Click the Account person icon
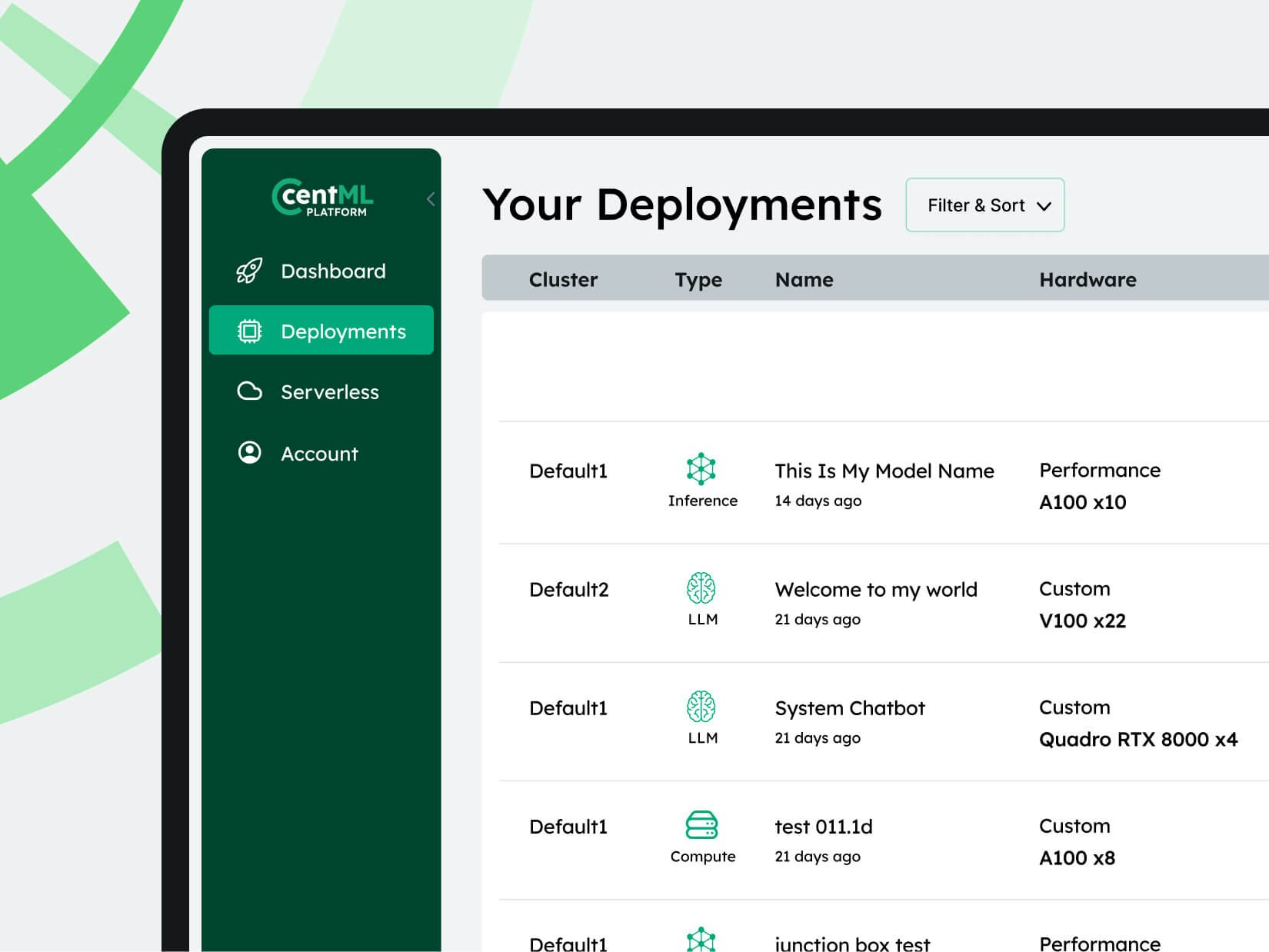This screenshot has width=1269, height=952. click(249, 452)
